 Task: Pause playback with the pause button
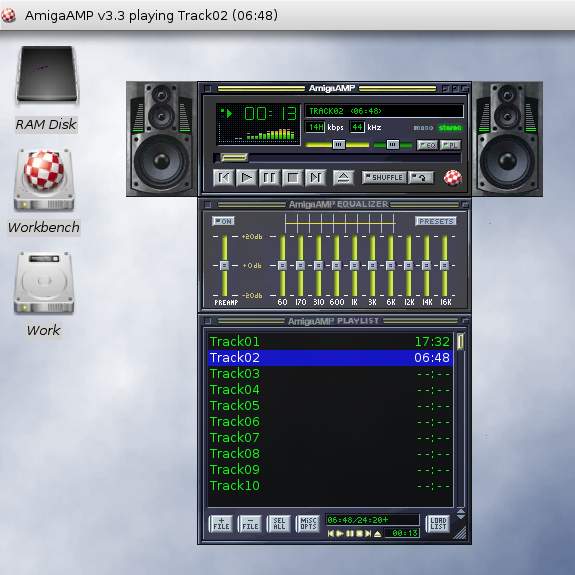tap(270, 178)
